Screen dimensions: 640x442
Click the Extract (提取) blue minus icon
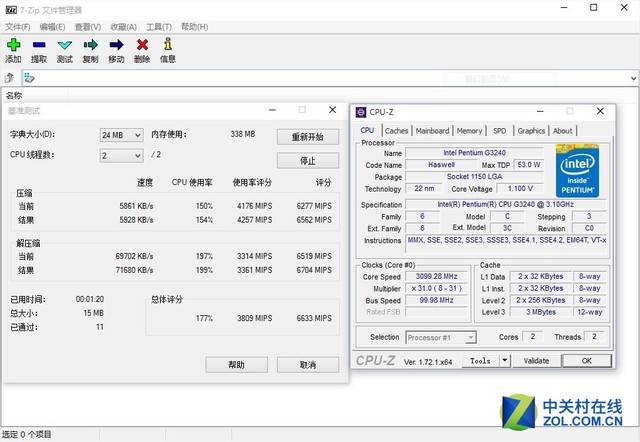39,45
